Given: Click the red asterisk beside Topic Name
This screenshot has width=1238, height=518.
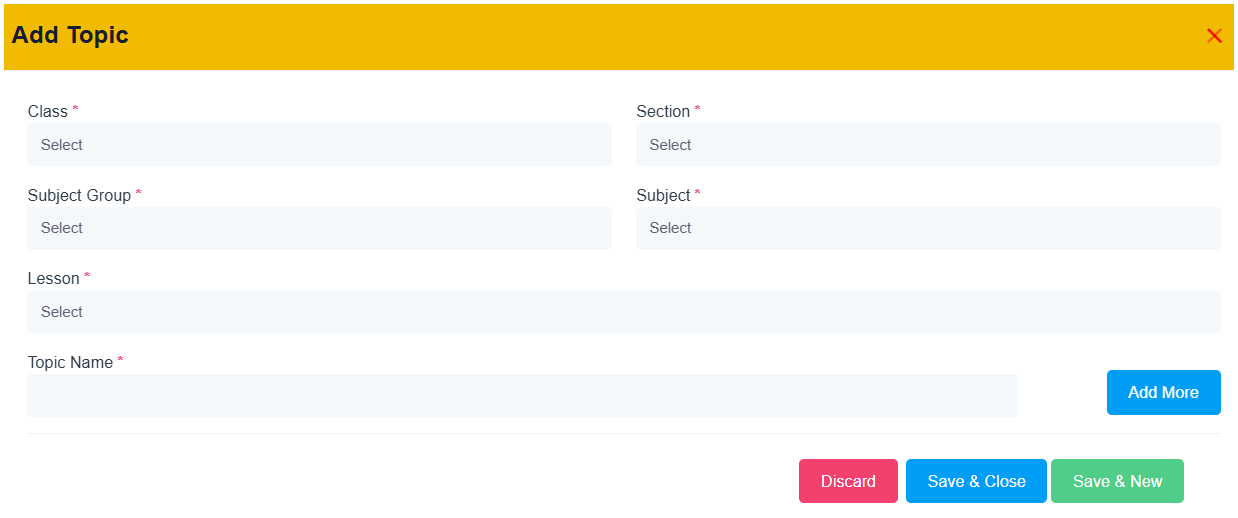Looking at the screenshot, I should (x=120, y=359).
